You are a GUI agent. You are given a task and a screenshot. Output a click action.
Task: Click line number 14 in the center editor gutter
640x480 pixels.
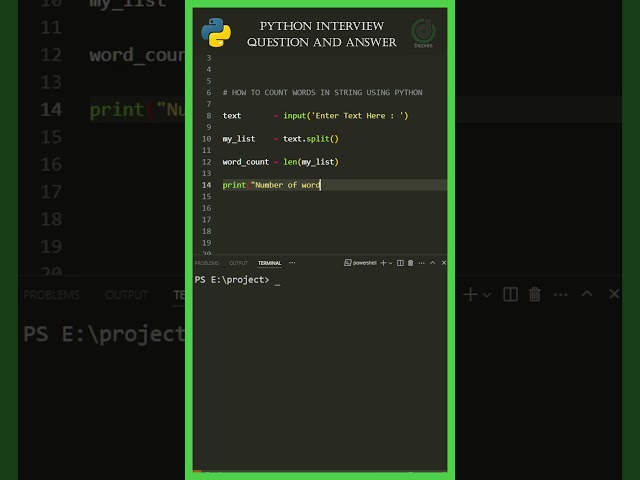click(207, 185)
